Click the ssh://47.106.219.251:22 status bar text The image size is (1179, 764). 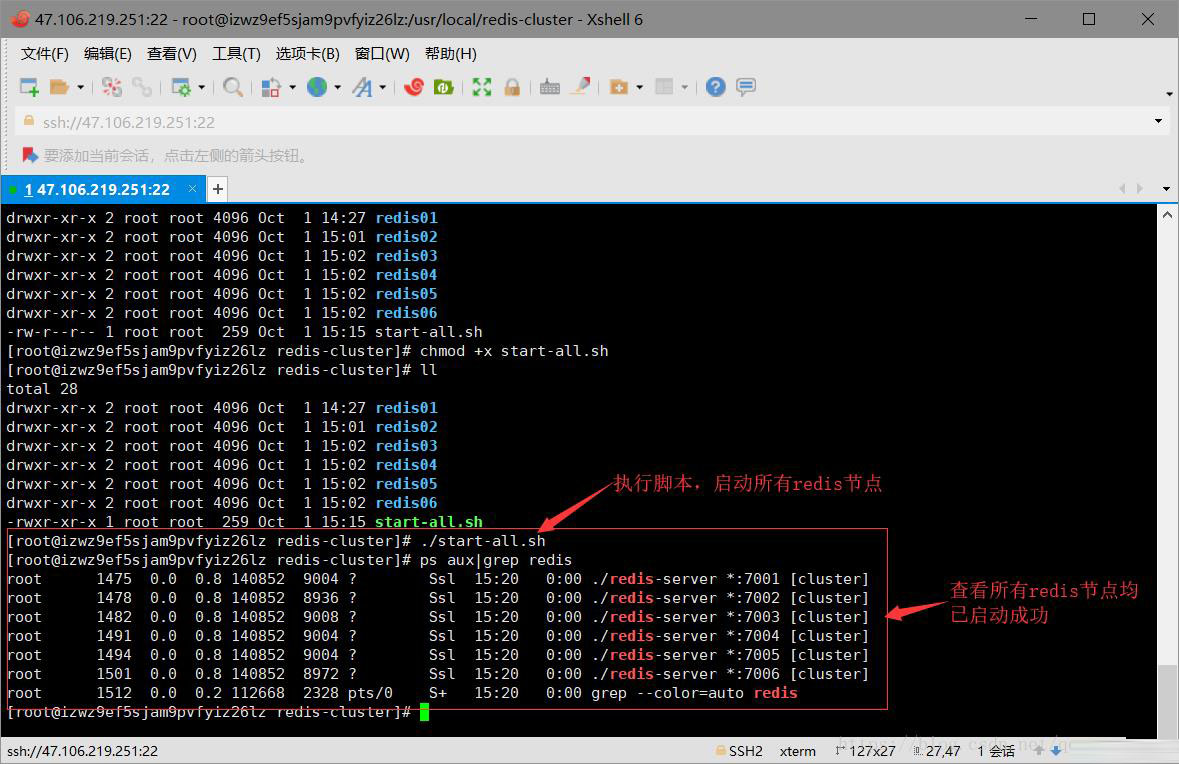pos(83,750)
